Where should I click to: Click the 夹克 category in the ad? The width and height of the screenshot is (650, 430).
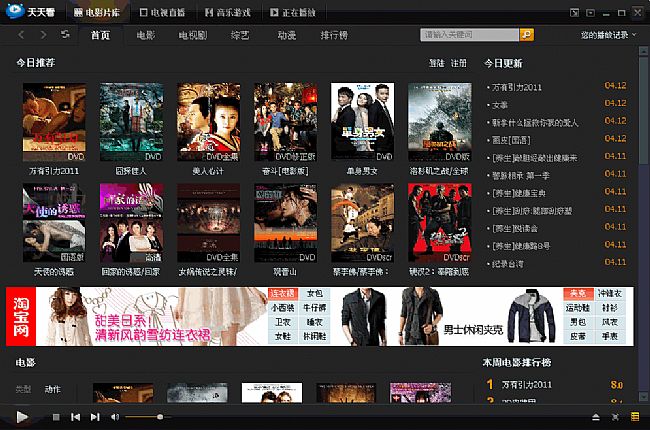click(x=578, y=294)
